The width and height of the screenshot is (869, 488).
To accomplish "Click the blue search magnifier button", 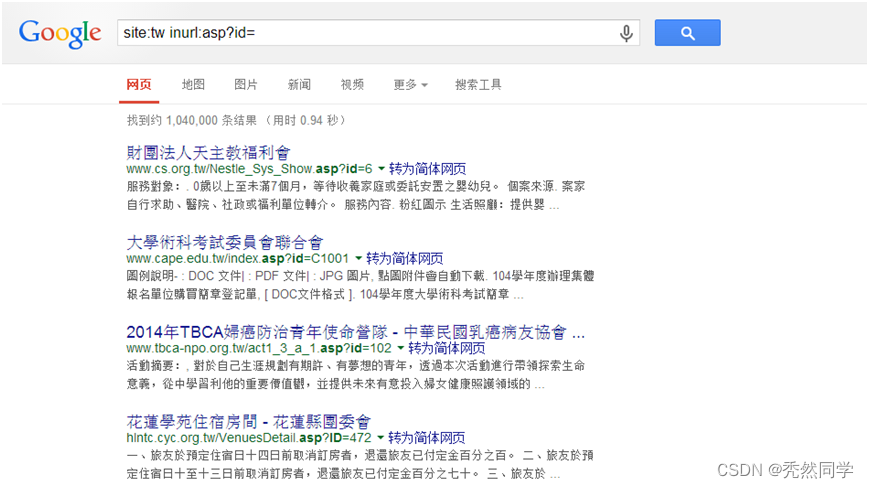I will (x=687, y=33).
